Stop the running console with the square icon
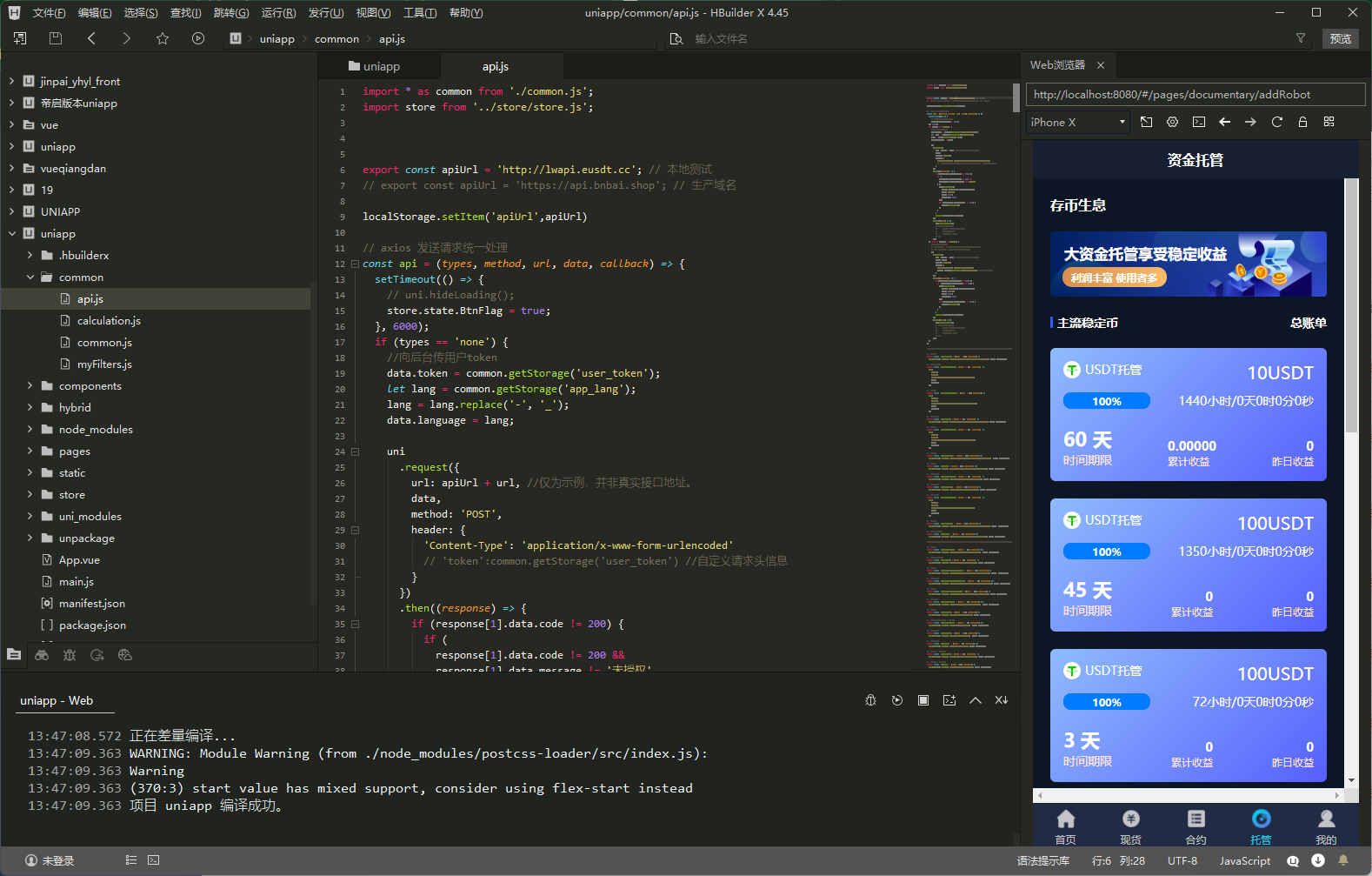Screen dimensions: 1372x876 (923, 700)
